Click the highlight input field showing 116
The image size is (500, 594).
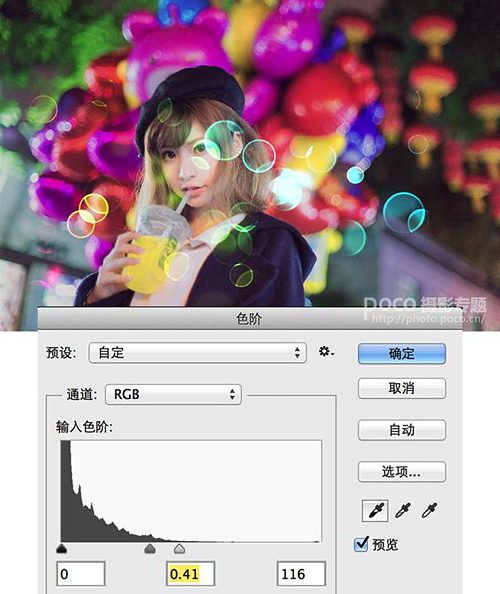click(301, 574)
